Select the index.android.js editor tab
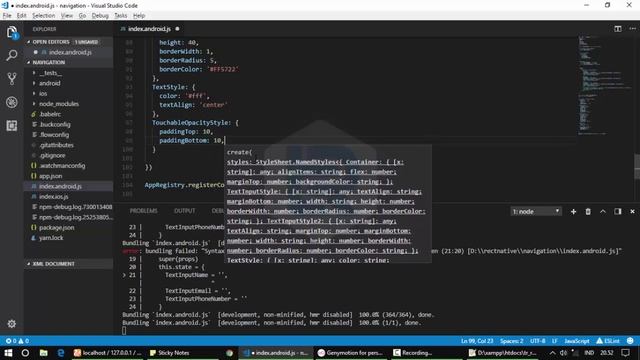This screenshot has width=640, height=360. (x=149, y=29)
